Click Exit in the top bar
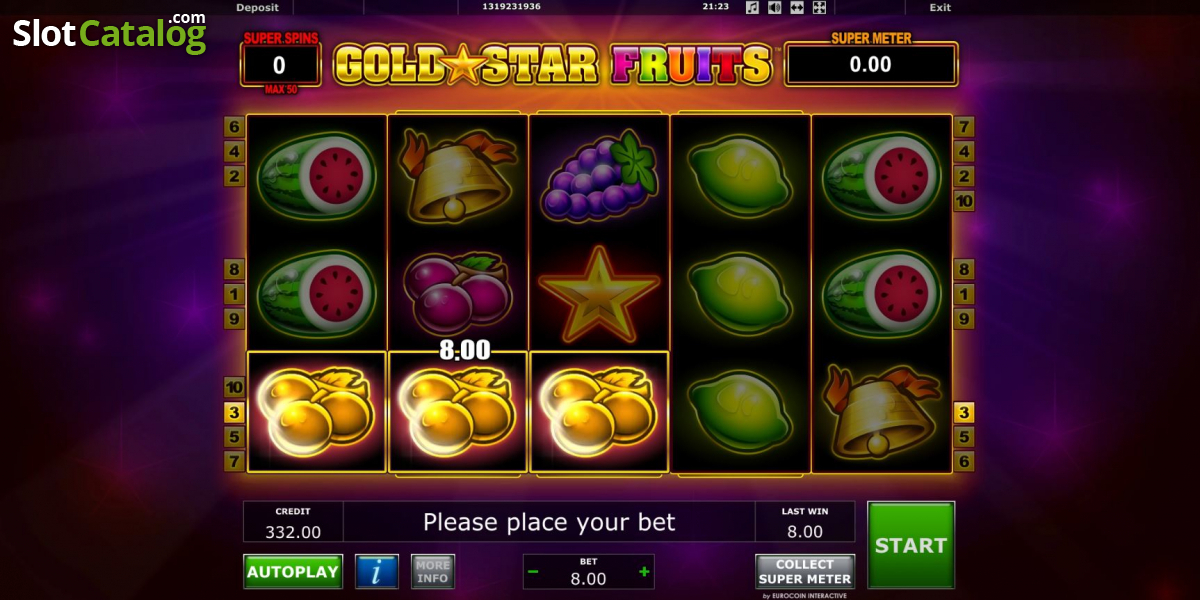The height and width of the screenshot is (600, 1200). tap(940, 7)
